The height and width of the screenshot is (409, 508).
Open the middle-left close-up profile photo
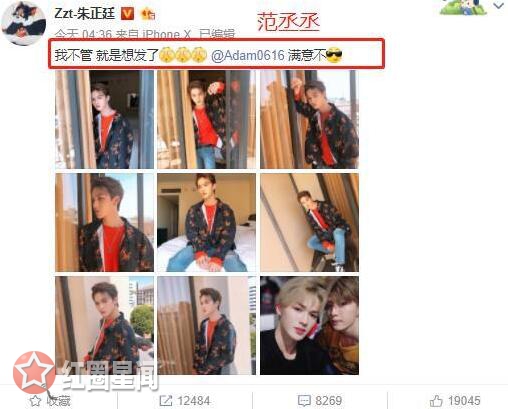pos(104,222)
